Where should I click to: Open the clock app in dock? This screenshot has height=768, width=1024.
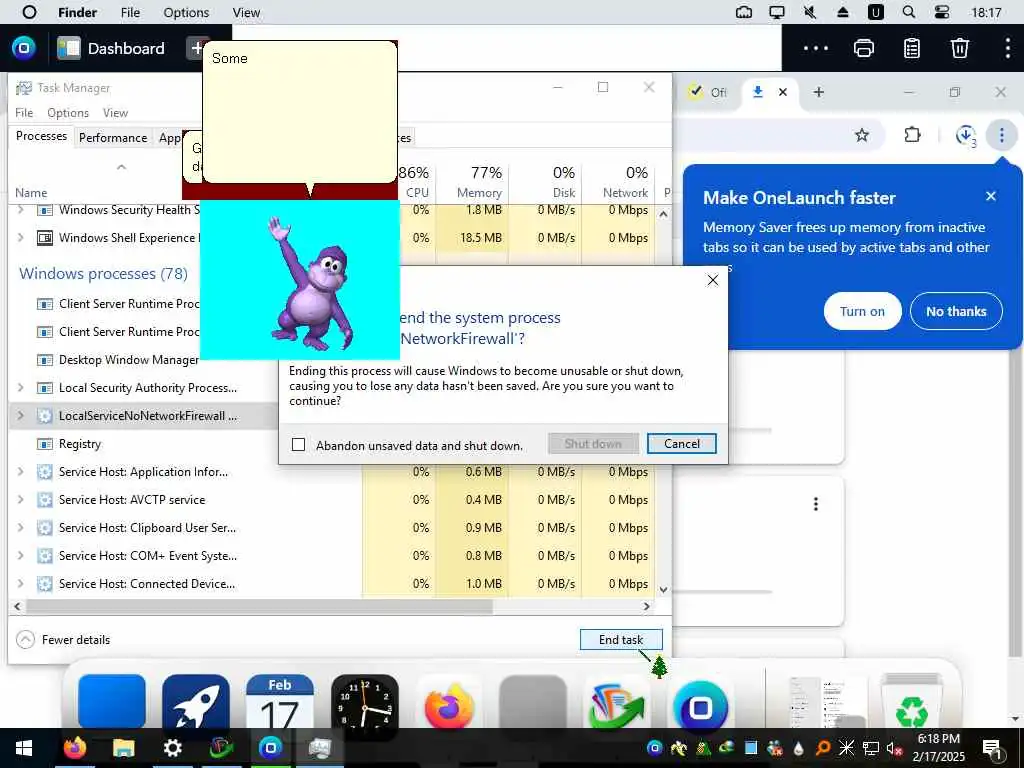point(364,704)
